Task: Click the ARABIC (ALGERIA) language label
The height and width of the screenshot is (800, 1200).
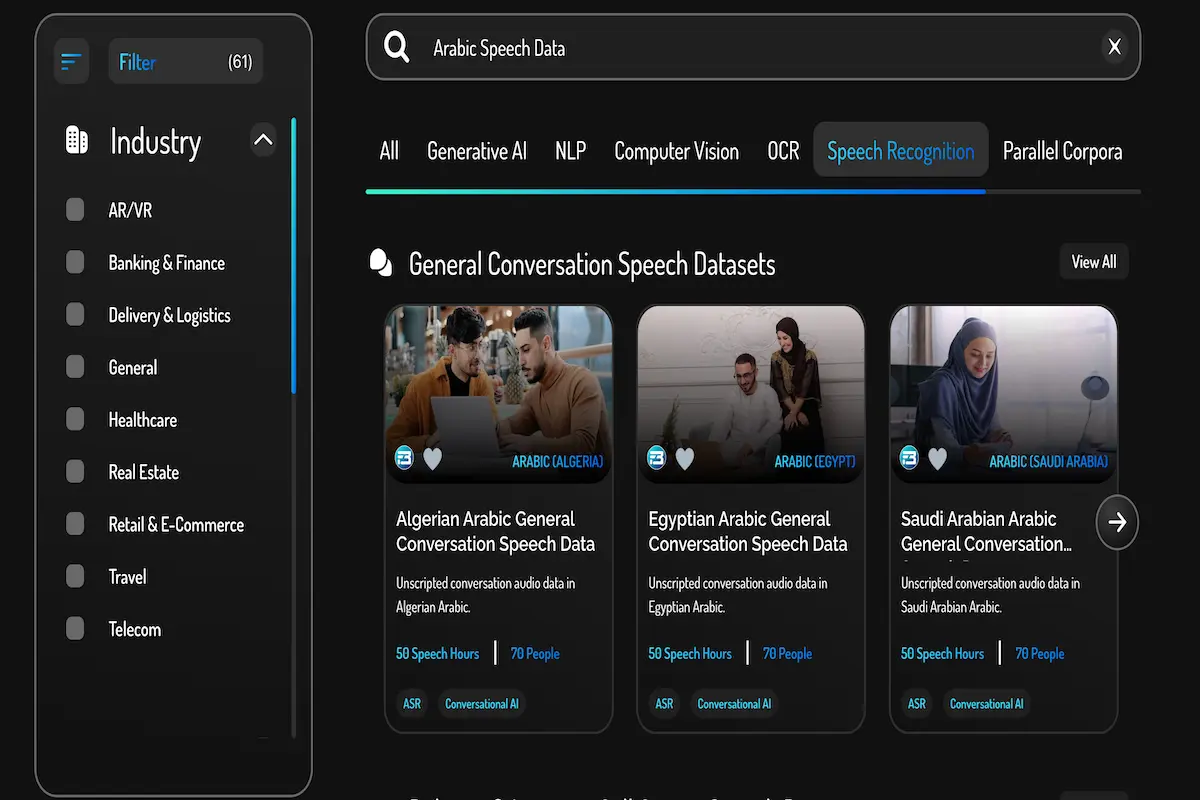Action: click(558, 461)
